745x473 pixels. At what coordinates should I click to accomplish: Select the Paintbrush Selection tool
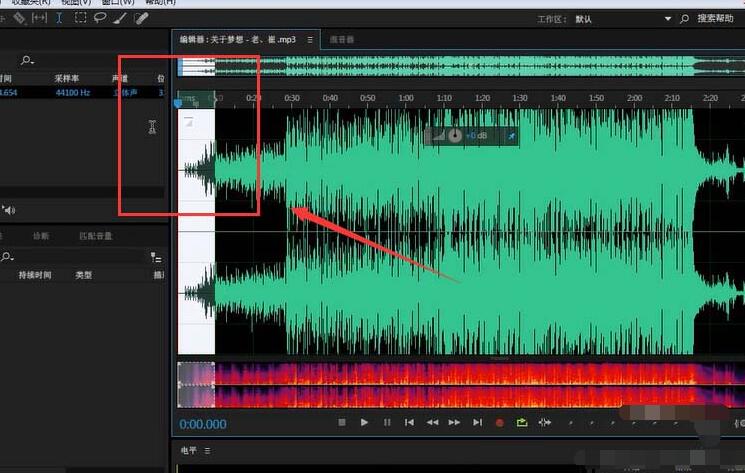click(120, 18)
